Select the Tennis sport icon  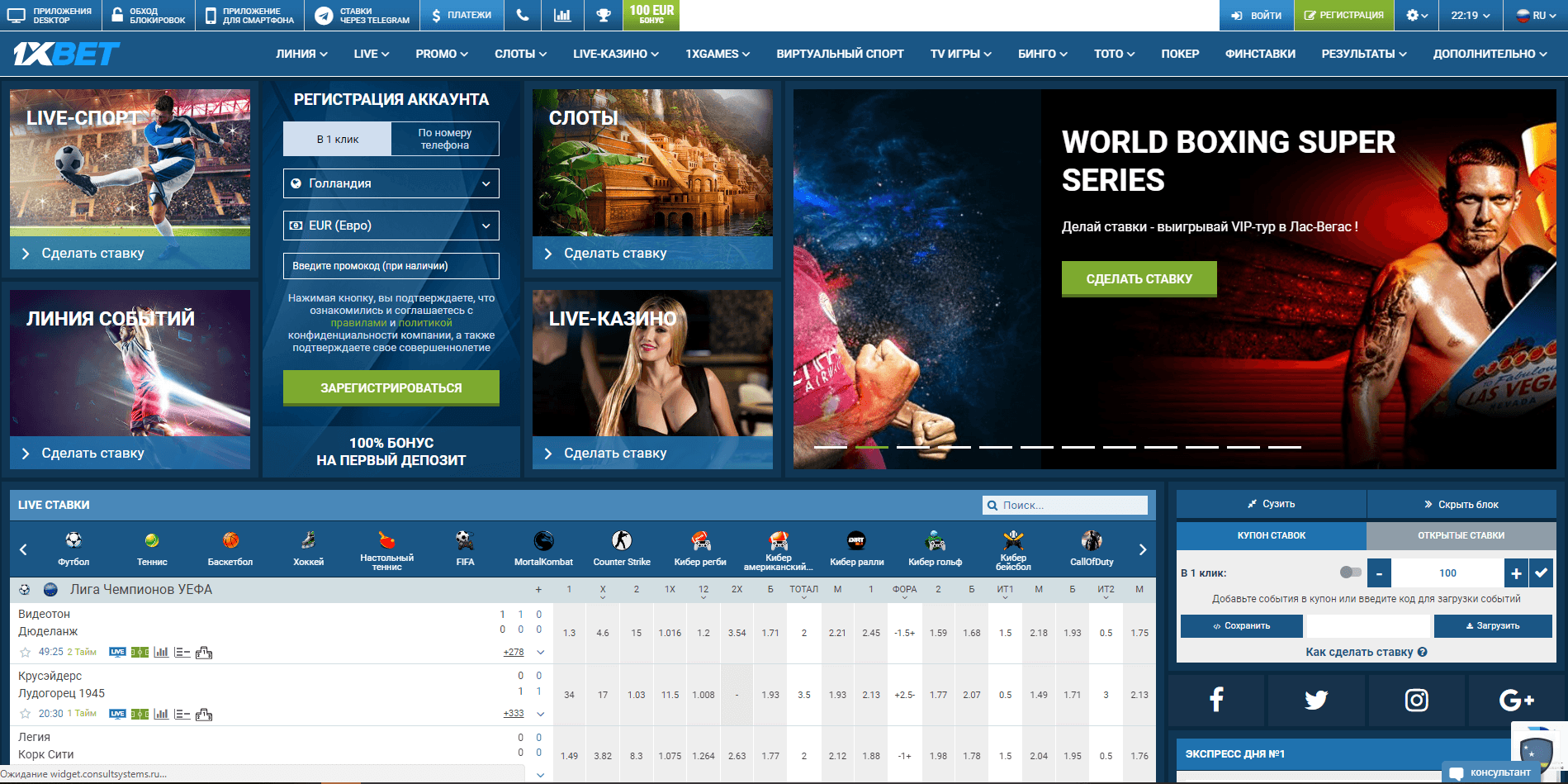pos(152,549)
